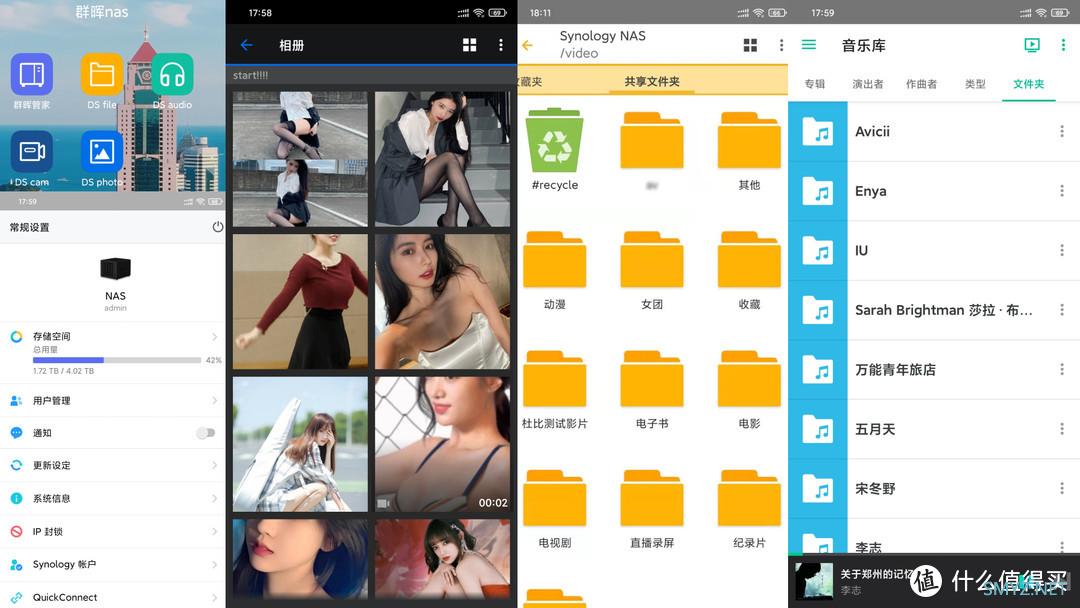
Task: Open IP 封锁 settings
Action: point(113,532)
